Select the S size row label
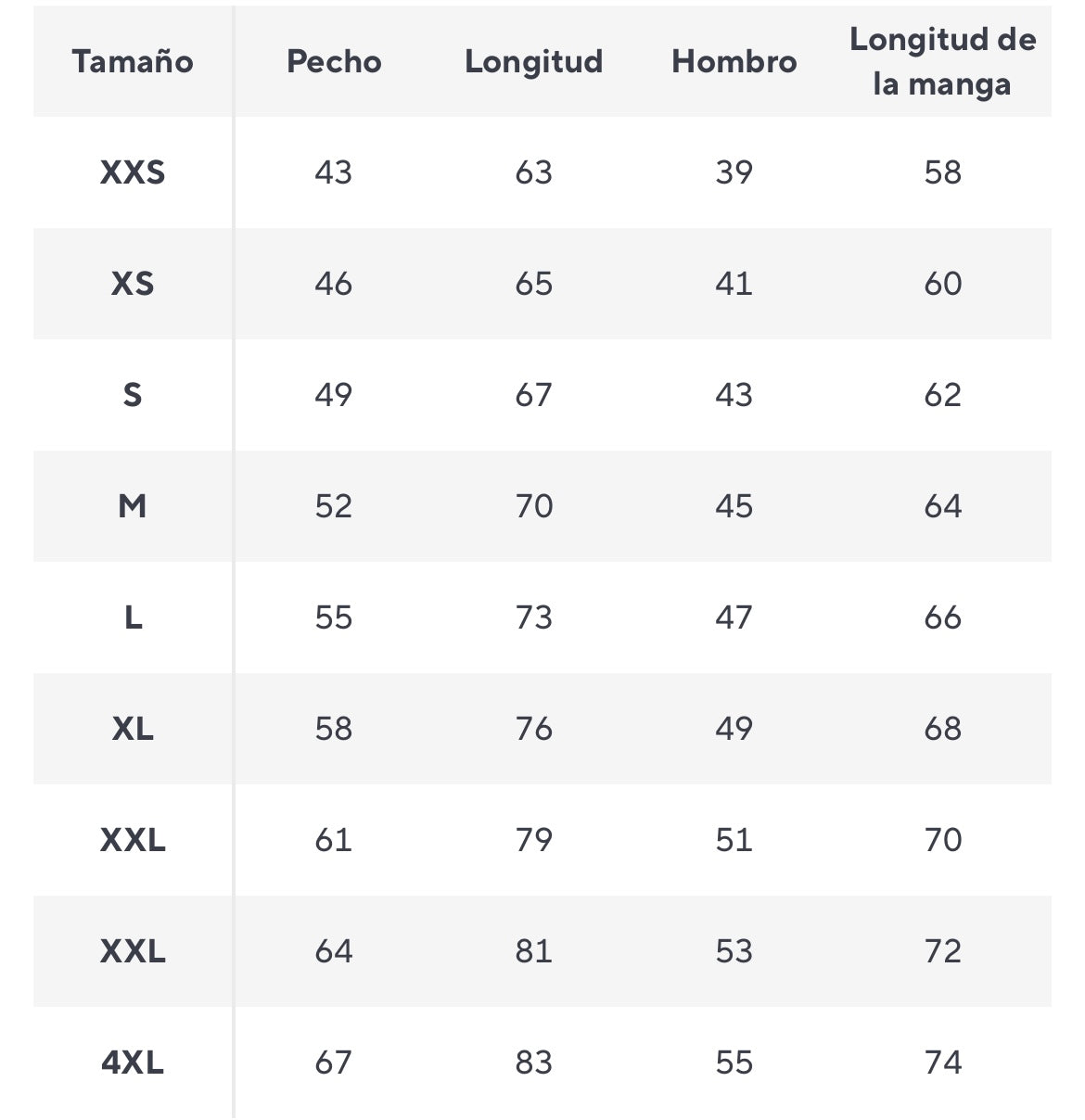The height and width of the screenshot is (1120, 1085). tap(133, 395)
